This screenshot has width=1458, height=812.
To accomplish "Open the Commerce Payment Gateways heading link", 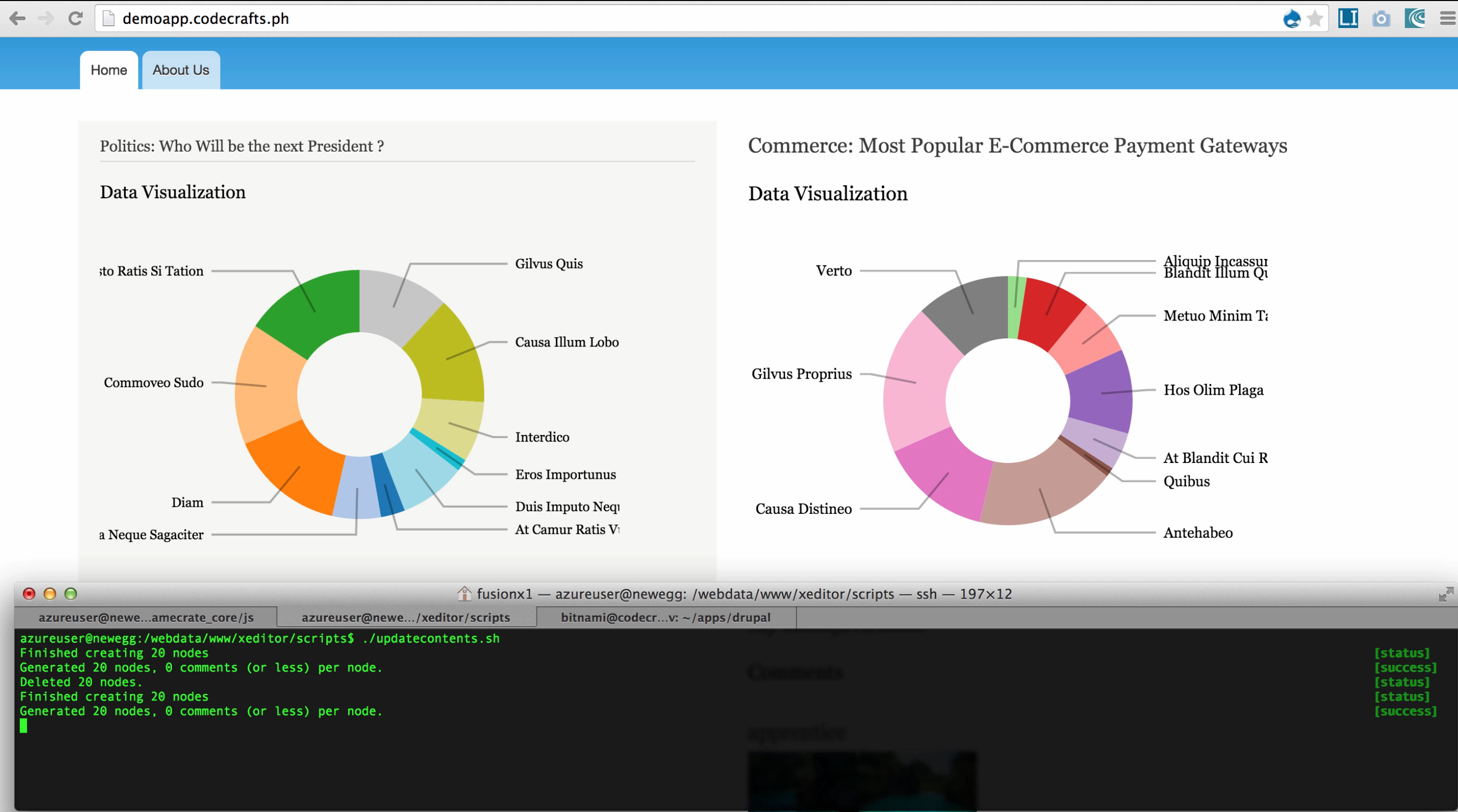I will [1017, 146].
